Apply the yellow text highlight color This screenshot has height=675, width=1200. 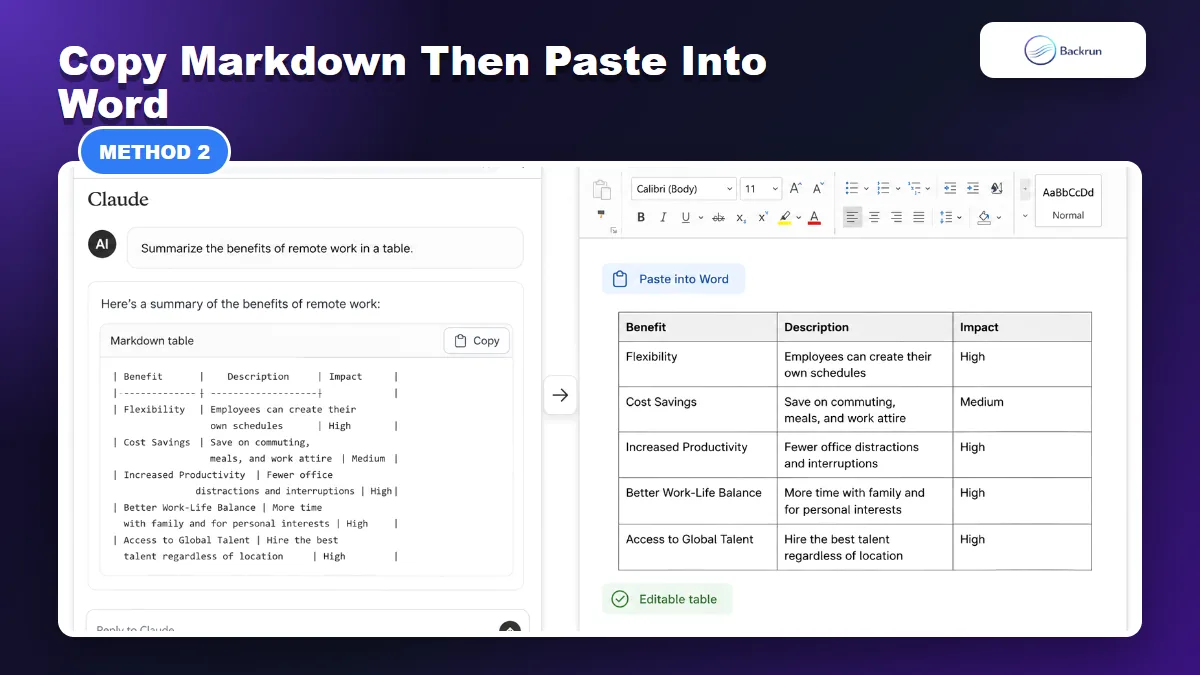[784, 217]
